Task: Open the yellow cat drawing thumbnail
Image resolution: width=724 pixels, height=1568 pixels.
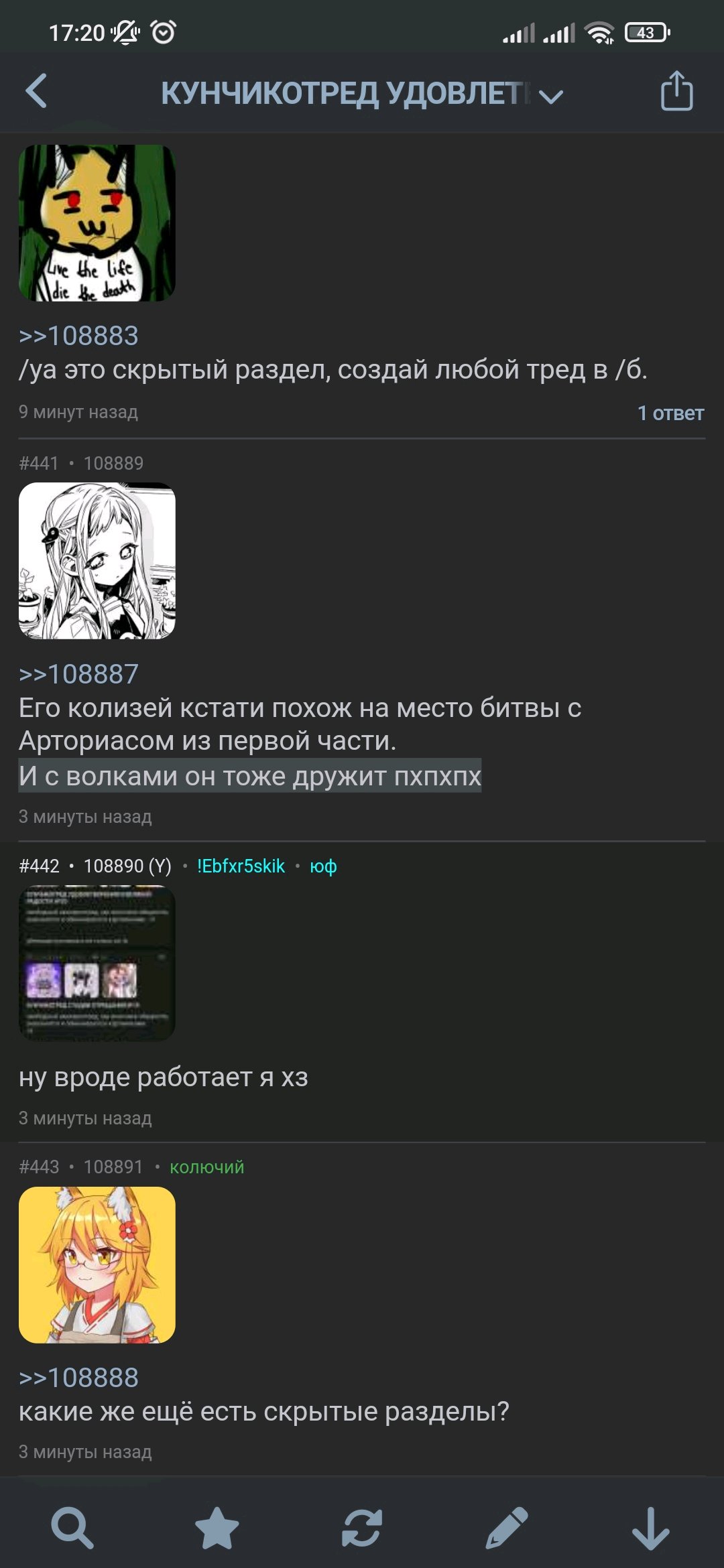Action: [97, 223]
